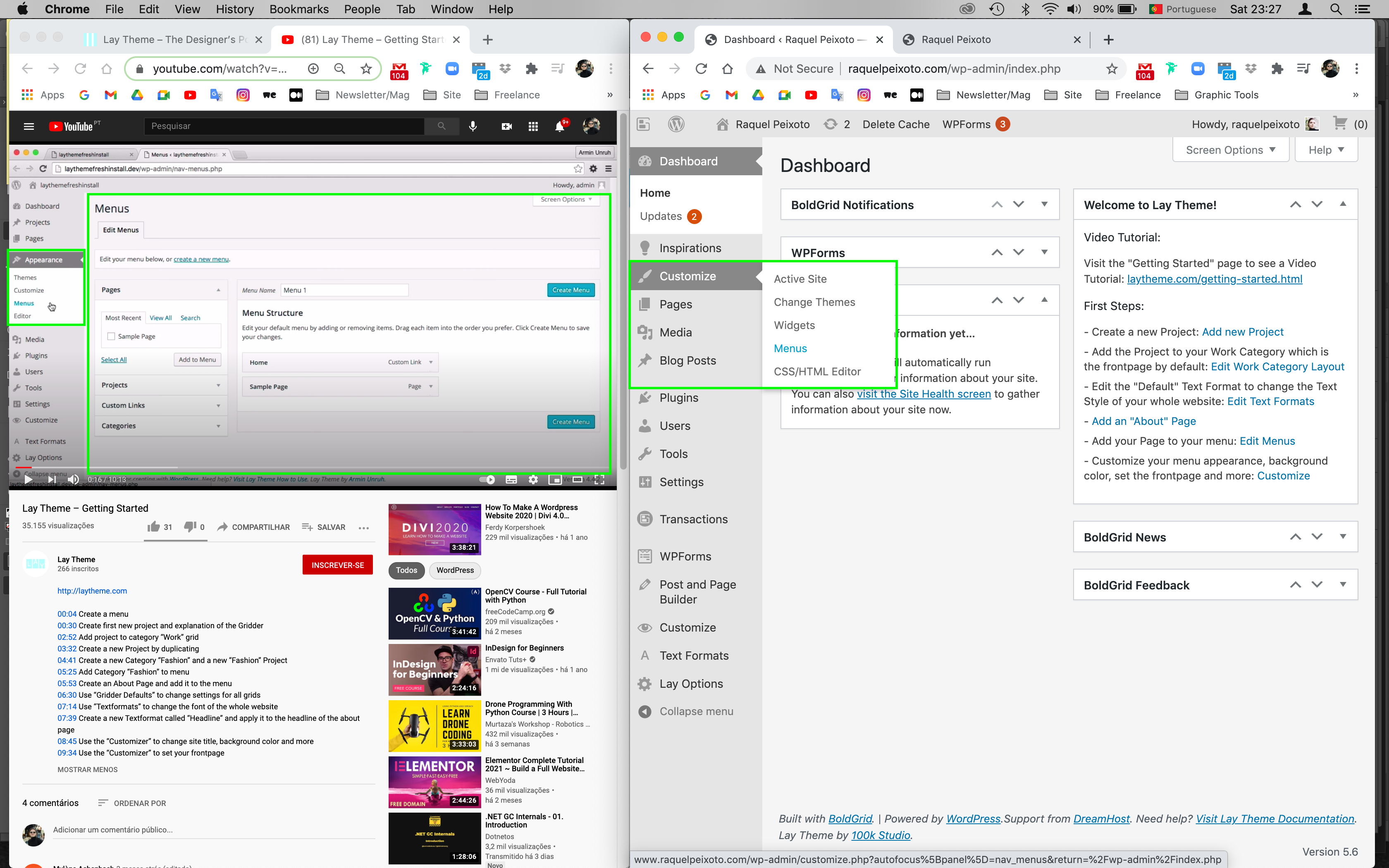Open YouTube apps grid icon
Image resolution: width=1389 pixels, height=868 pixels.
coord(533,126)
